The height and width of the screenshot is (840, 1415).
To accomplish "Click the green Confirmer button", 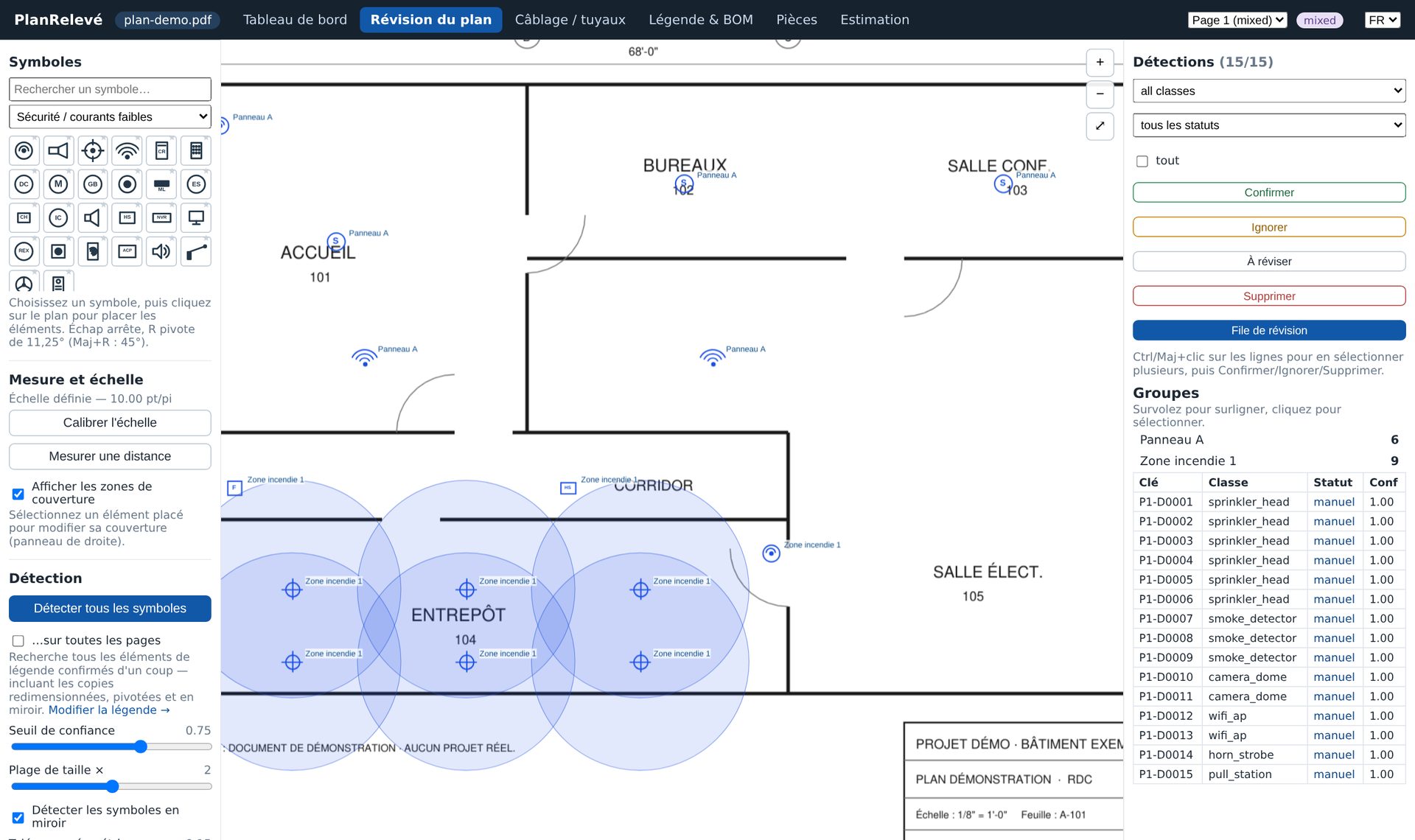I will (1269, 192).
